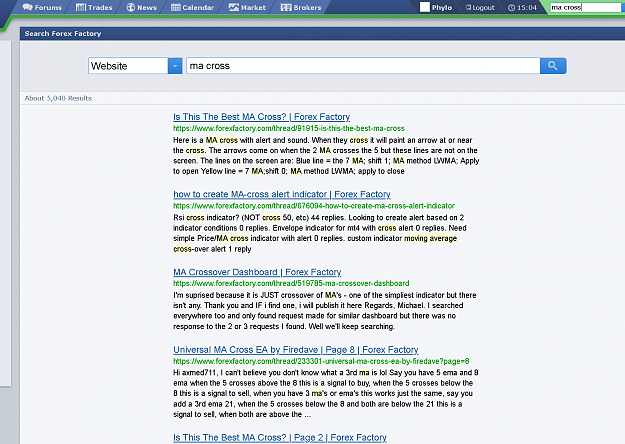Open "Universal MA Cross EA by Firedave" result

[296, 350]
